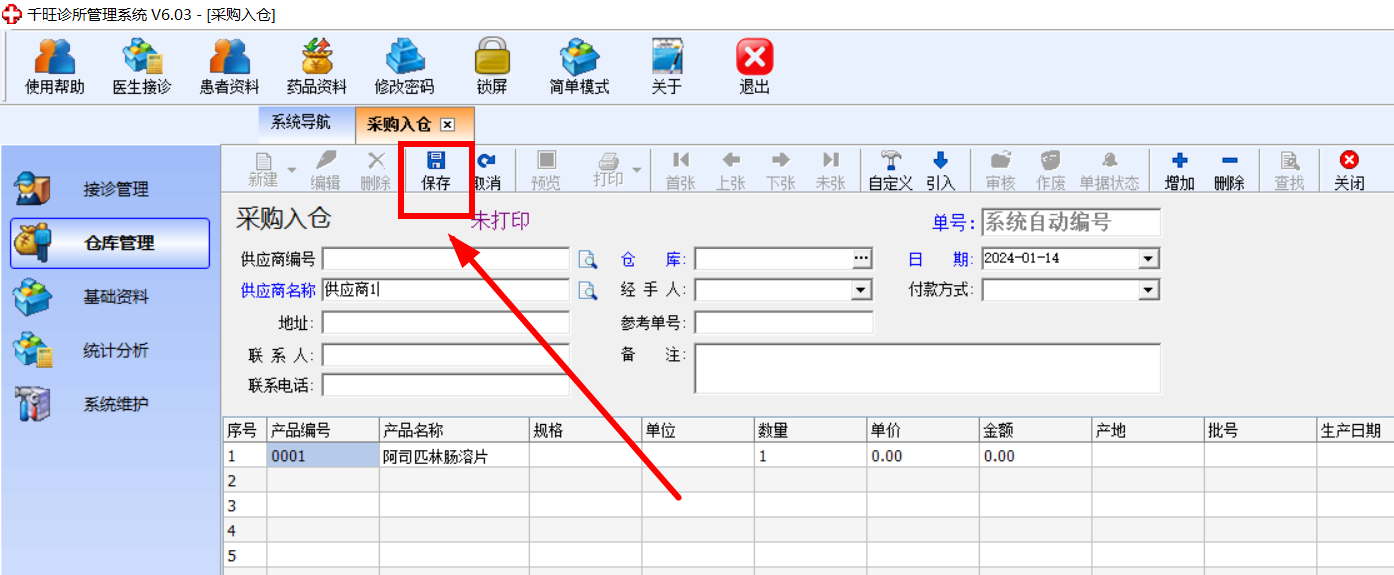Click the 编辑 edit toolbar button

coord(326,170)
